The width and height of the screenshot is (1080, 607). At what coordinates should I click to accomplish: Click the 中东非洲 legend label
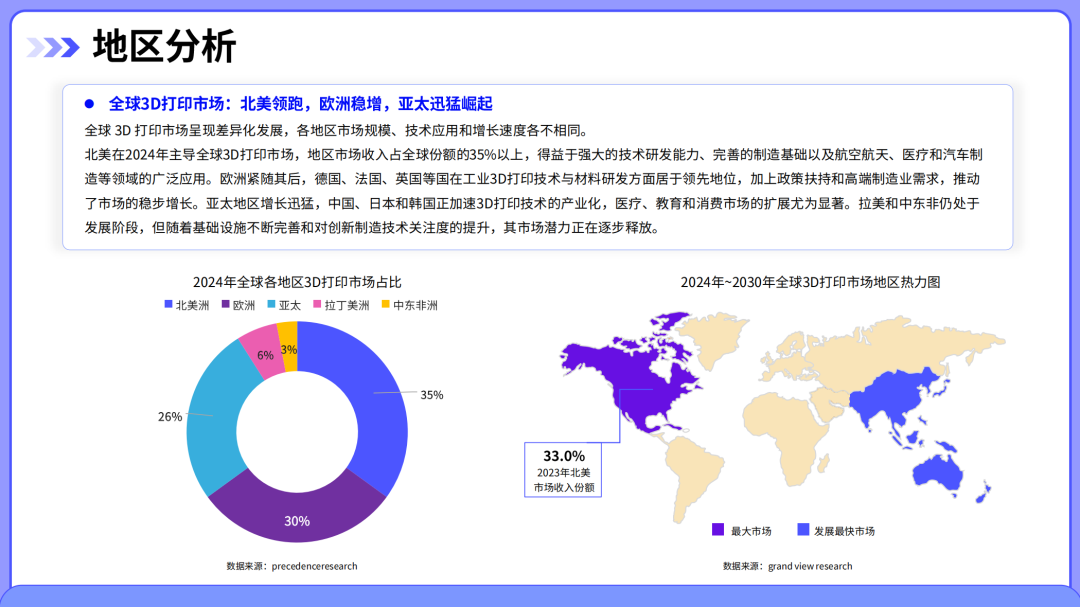415,305
